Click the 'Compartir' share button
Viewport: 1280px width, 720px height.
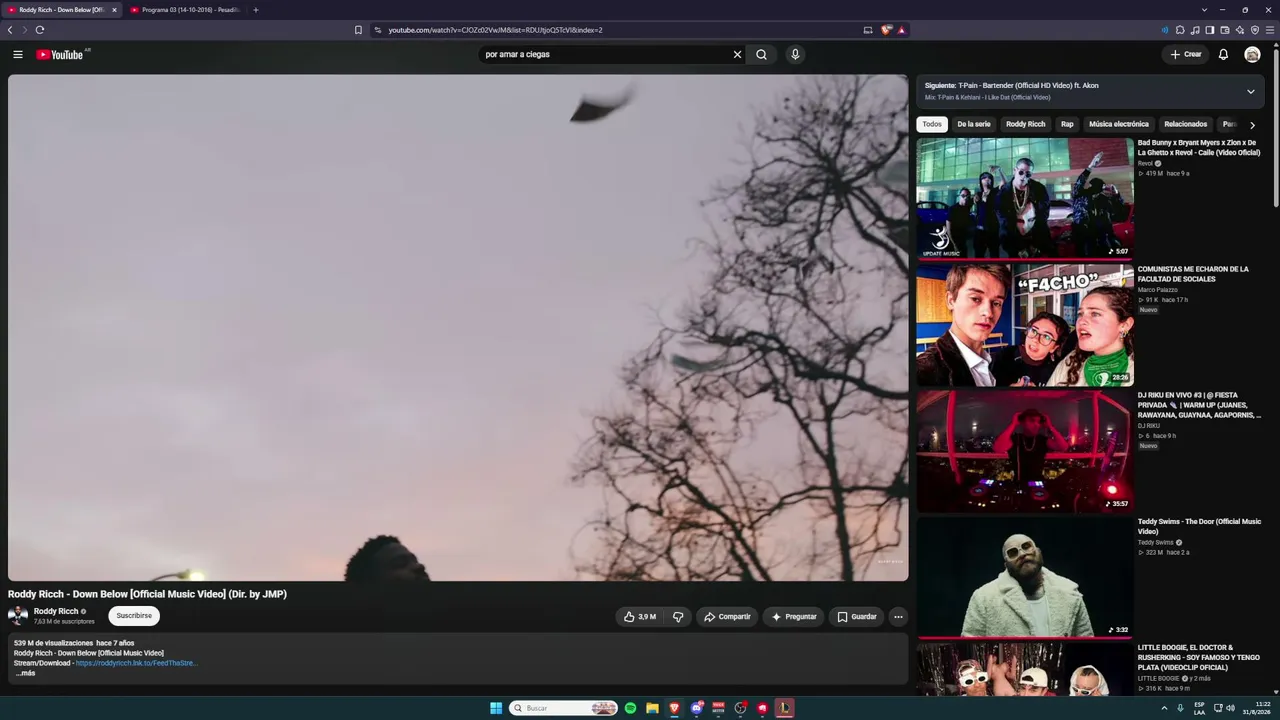tap(727, 617)
